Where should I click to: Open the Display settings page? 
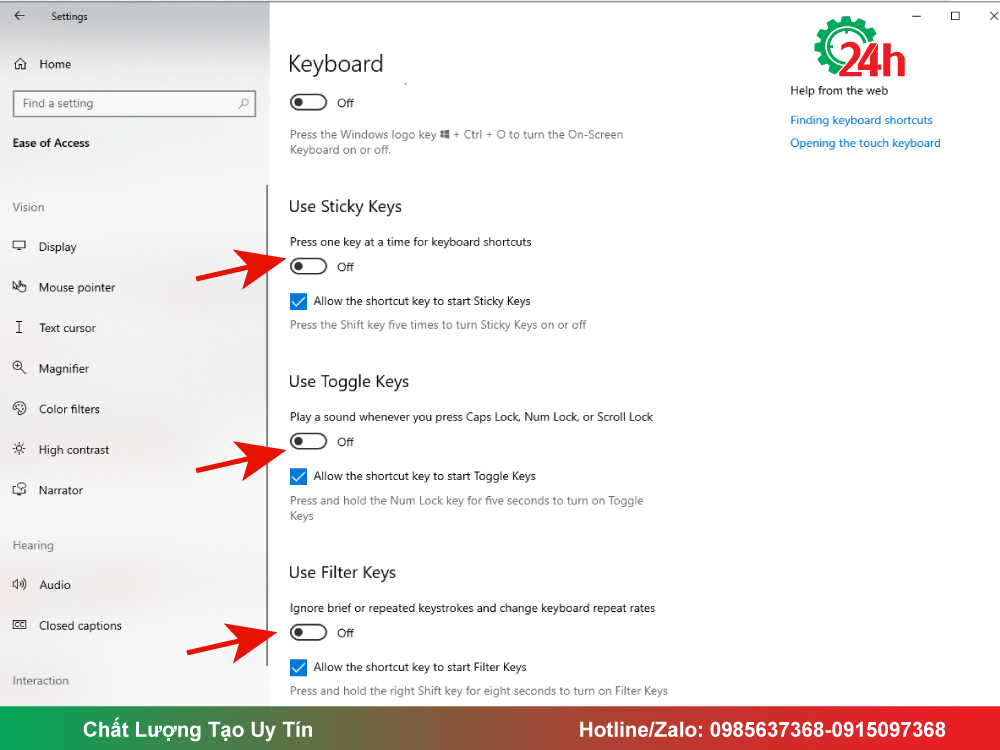(x=57, y=247)
